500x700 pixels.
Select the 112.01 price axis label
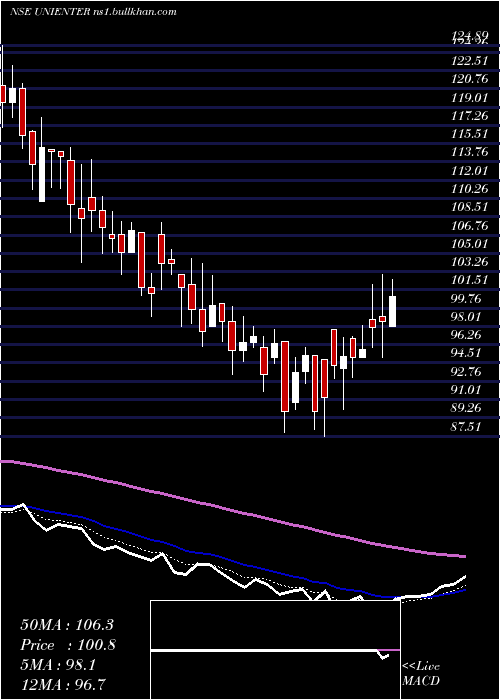click(x=469, y=171)
